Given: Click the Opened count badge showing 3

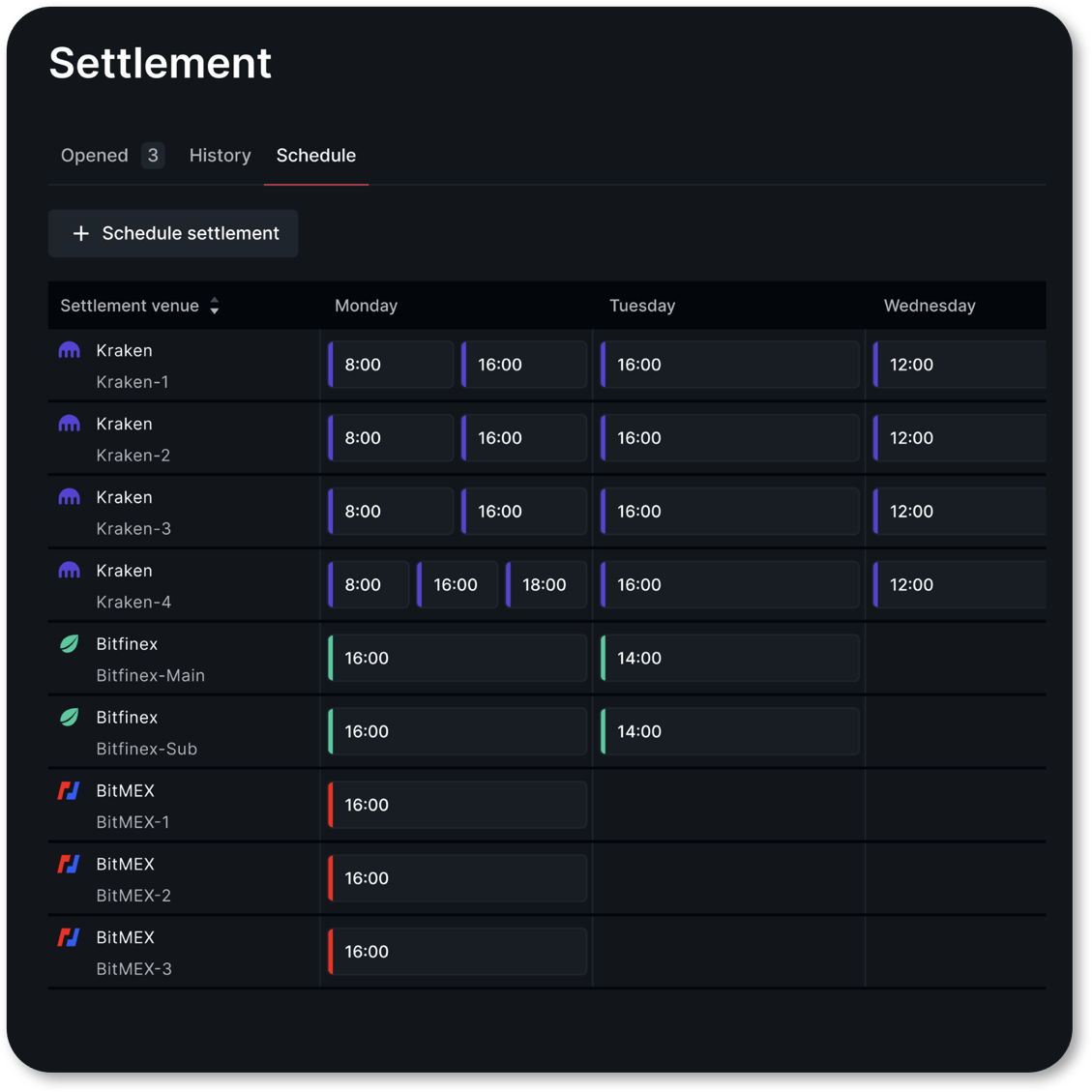Looking at the screenshot, I should pyautogui.click(x=153, y=156).
